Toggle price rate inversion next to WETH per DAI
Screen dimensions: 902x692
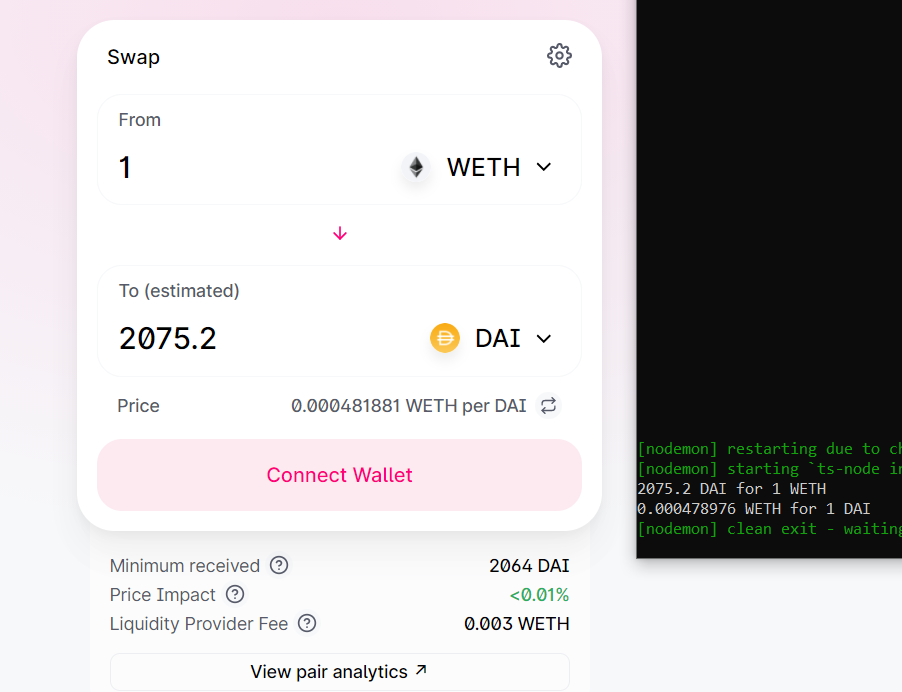(548, 405)
